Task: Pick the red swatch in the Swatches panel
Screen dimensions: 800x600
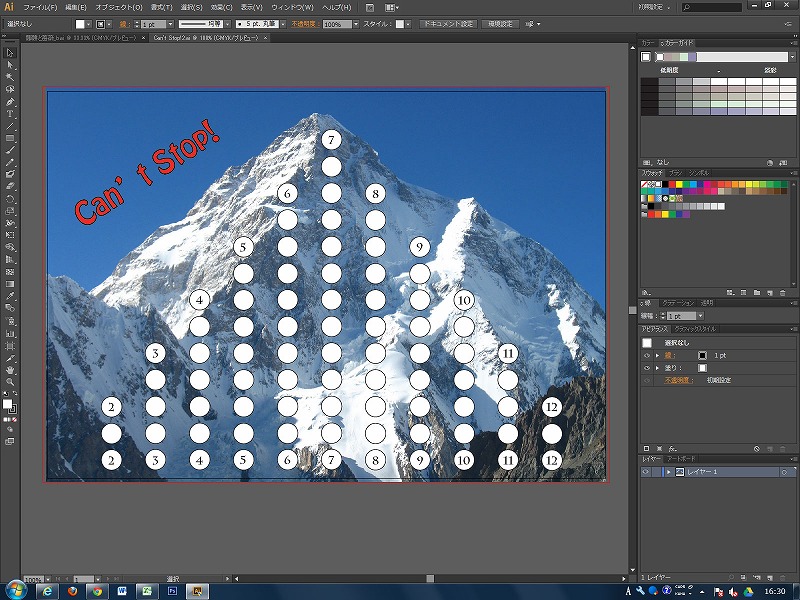Action: click(672, 184)
